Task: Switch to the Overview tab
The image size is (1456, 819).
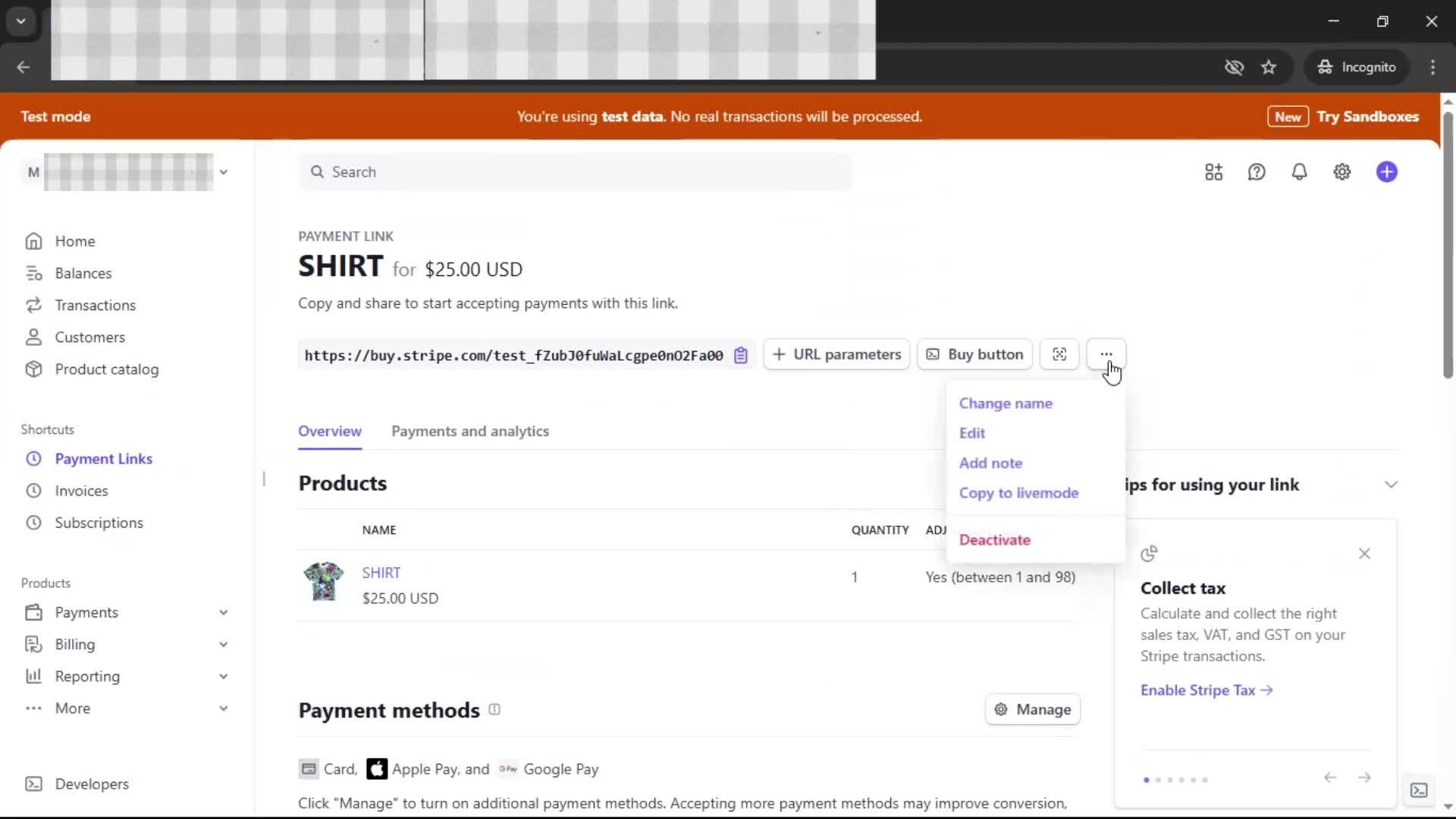Action: 330,431
